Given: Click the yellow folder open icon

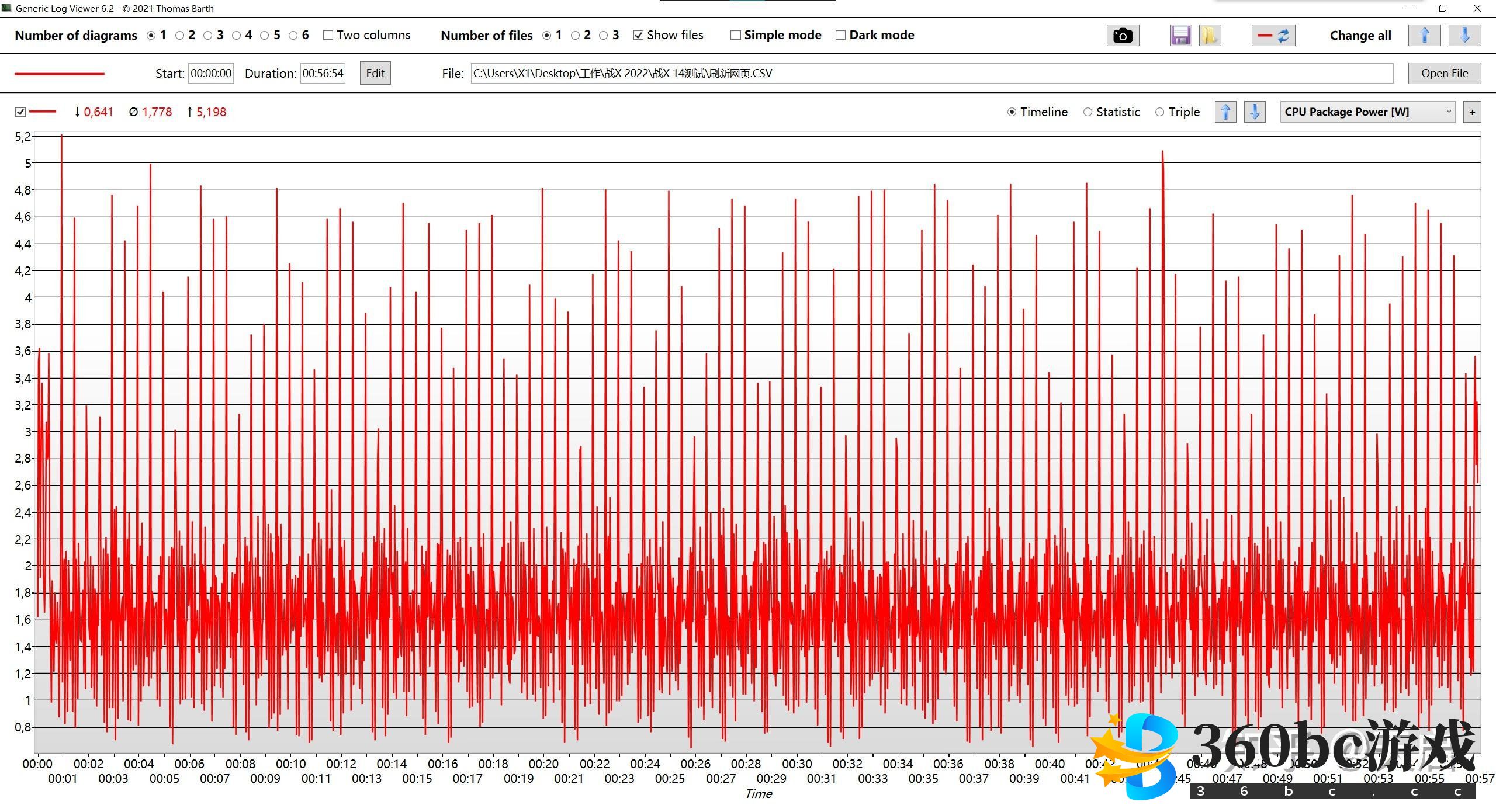Looking at the screenshot, I should (x=1209, y=36).
